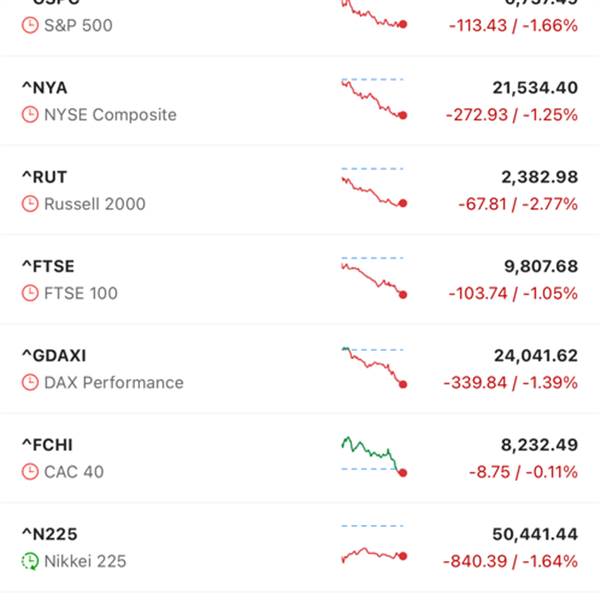Click the CAC 40 price 8,232.49
Viewport: 600px width, 600px height.
539,445
